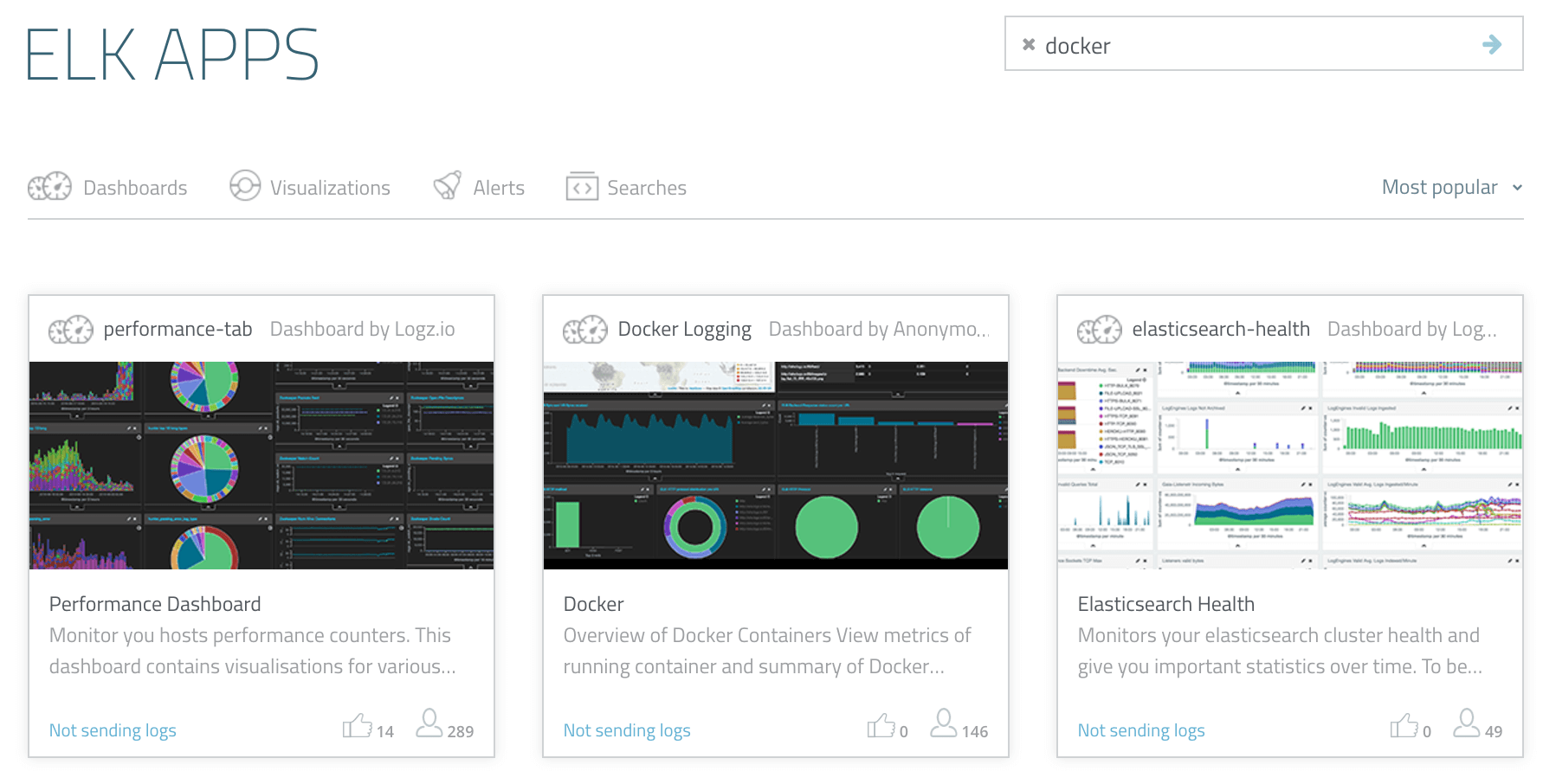This screenshot has height=784, width=1543.
Task: Click the gauge icon on performance-tab card
Action: [x=70, y=330]
